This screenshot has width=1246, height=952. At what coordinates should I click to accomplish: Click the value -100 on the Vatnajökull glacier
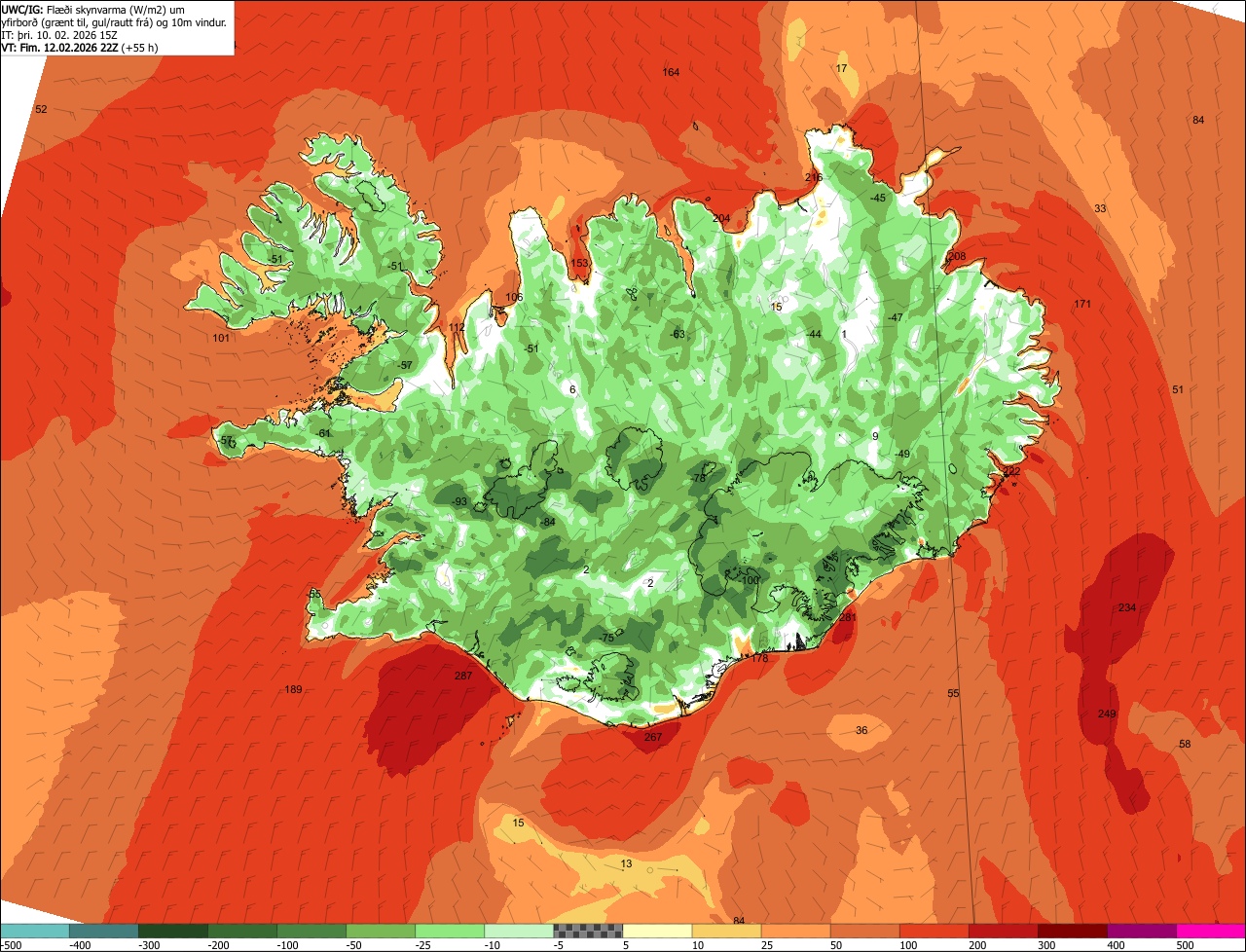[x=749, y=580]
